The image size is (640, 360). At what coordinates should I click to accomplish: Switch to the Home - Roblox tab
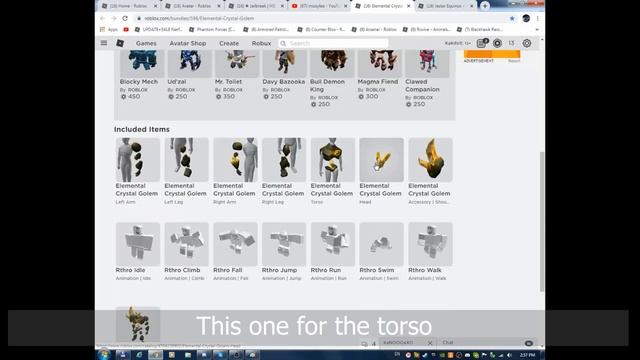129,6
